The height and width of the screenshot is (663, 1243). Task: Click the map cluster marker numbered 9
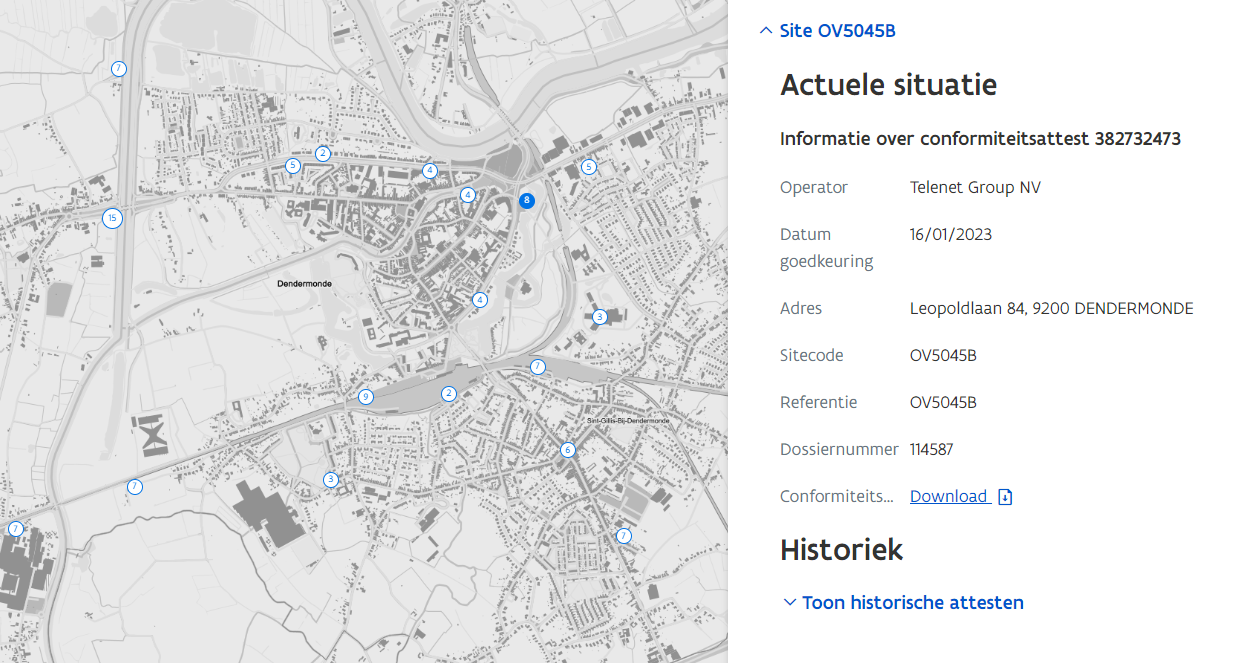click(x=366, y=397)
